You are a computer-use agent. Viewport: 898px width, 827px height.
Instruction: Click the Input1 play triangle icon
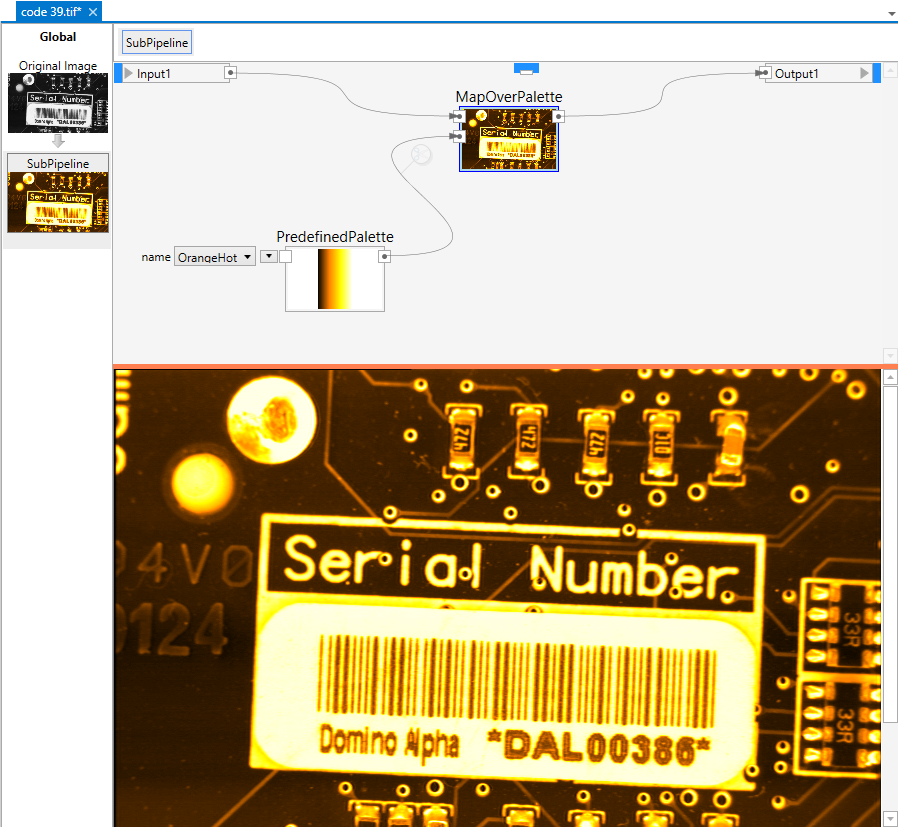point(129,73)
